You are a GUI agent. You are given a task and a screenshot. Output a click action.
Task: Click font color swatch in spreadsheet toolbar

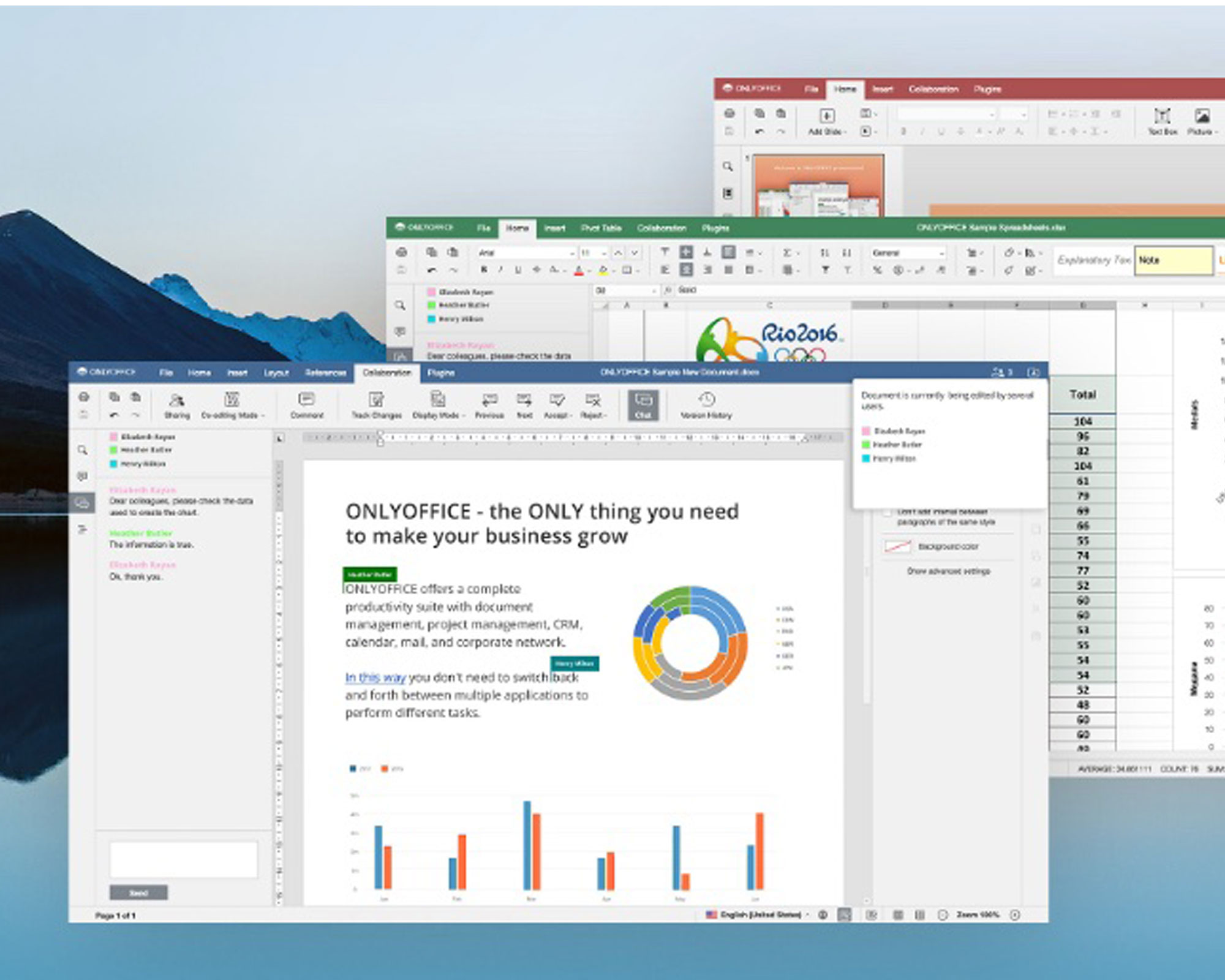click(x=579, y=269)
